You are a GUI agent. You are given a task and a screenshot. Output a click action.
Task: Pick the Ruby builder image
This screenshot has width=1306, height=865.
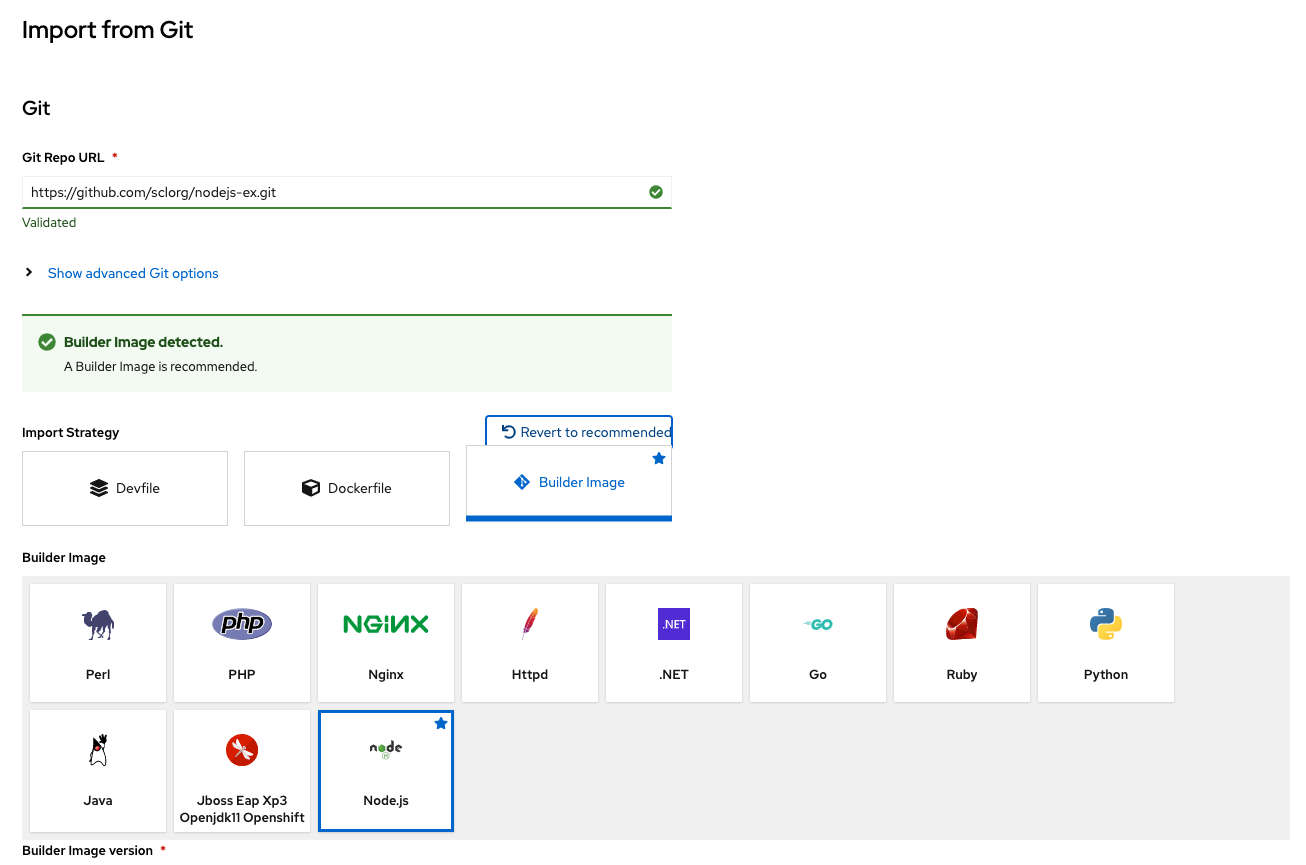(962, 643)
